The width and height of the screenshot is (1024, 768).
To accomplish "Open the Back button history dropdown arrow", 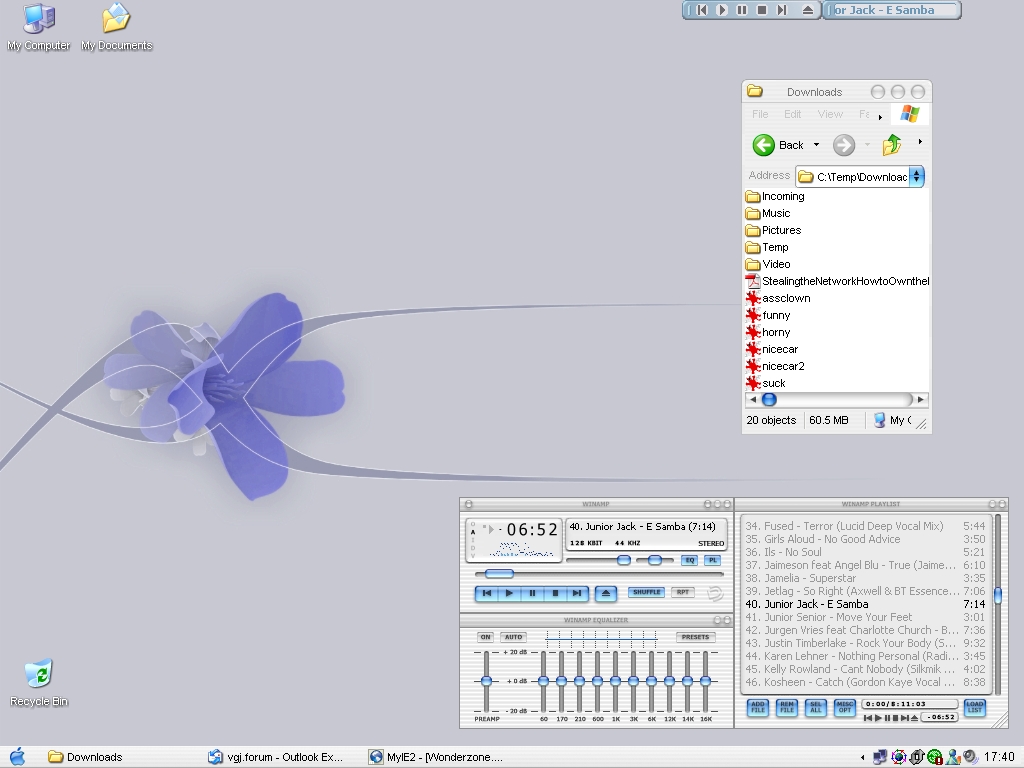I will pyautogui.click(x=816, y=145).
